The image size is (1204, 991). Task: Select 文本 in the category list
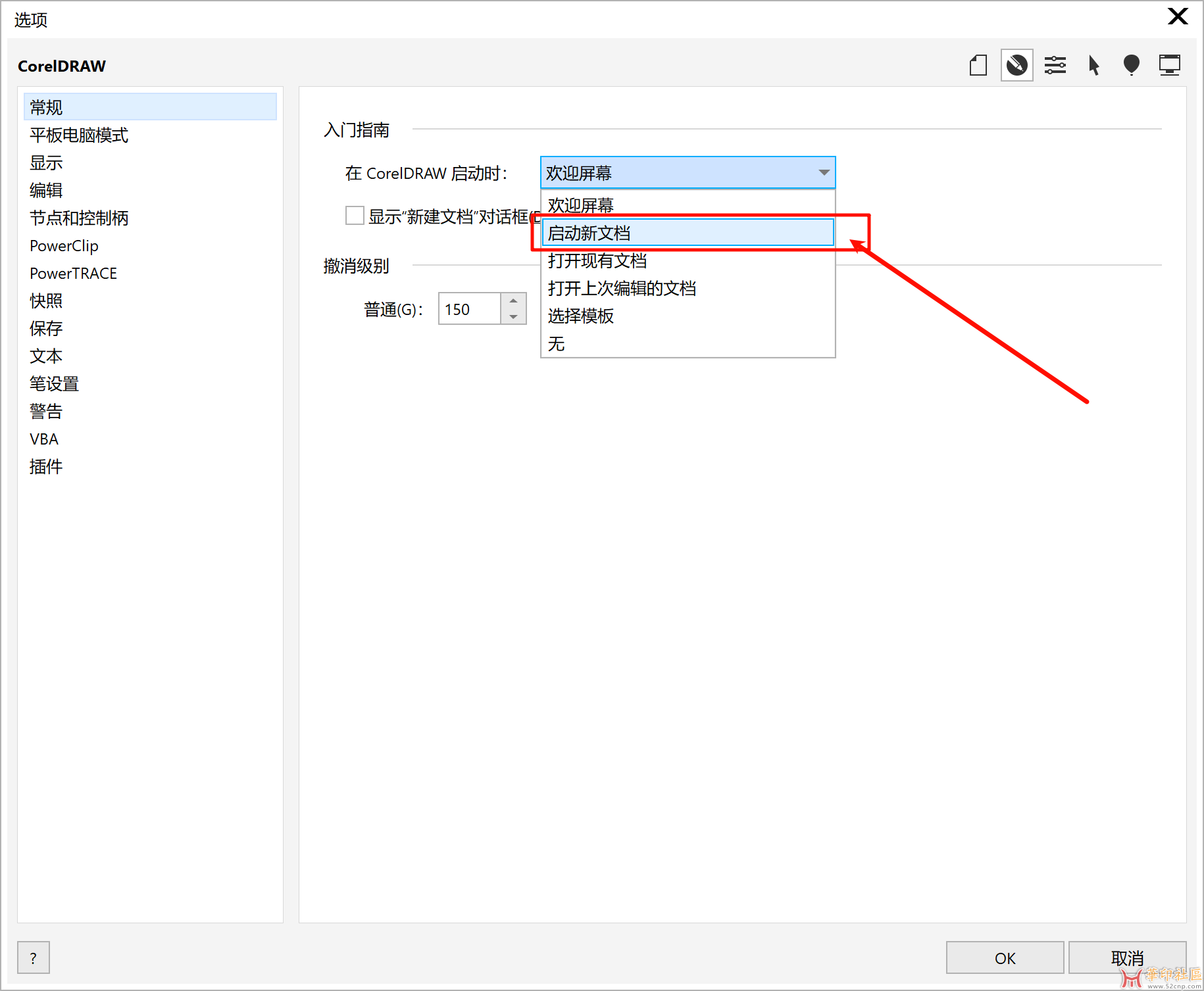[150, 356]
